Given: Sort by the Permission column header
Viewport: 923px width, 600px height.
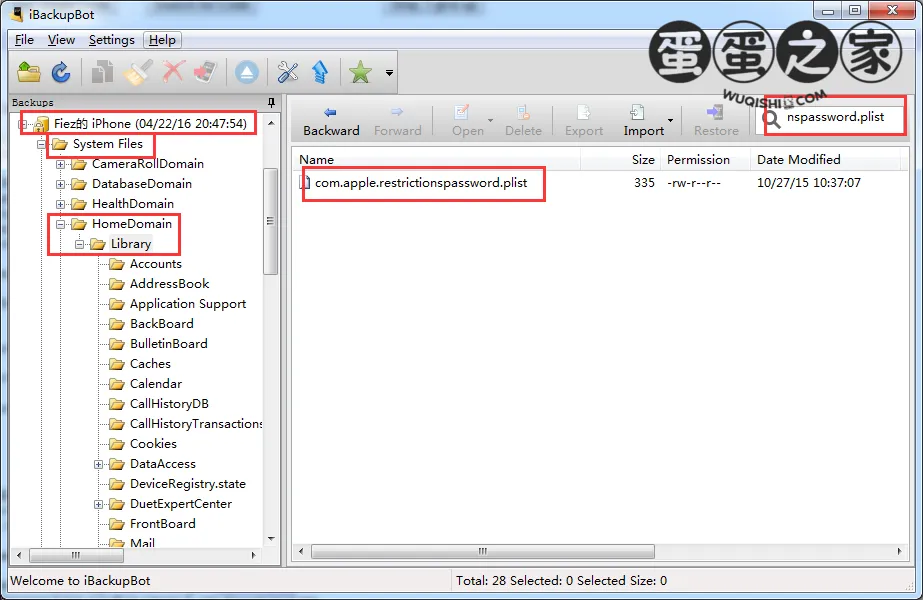Looking at the screenshot, I should pyautogui.click(x=705, y=160).
